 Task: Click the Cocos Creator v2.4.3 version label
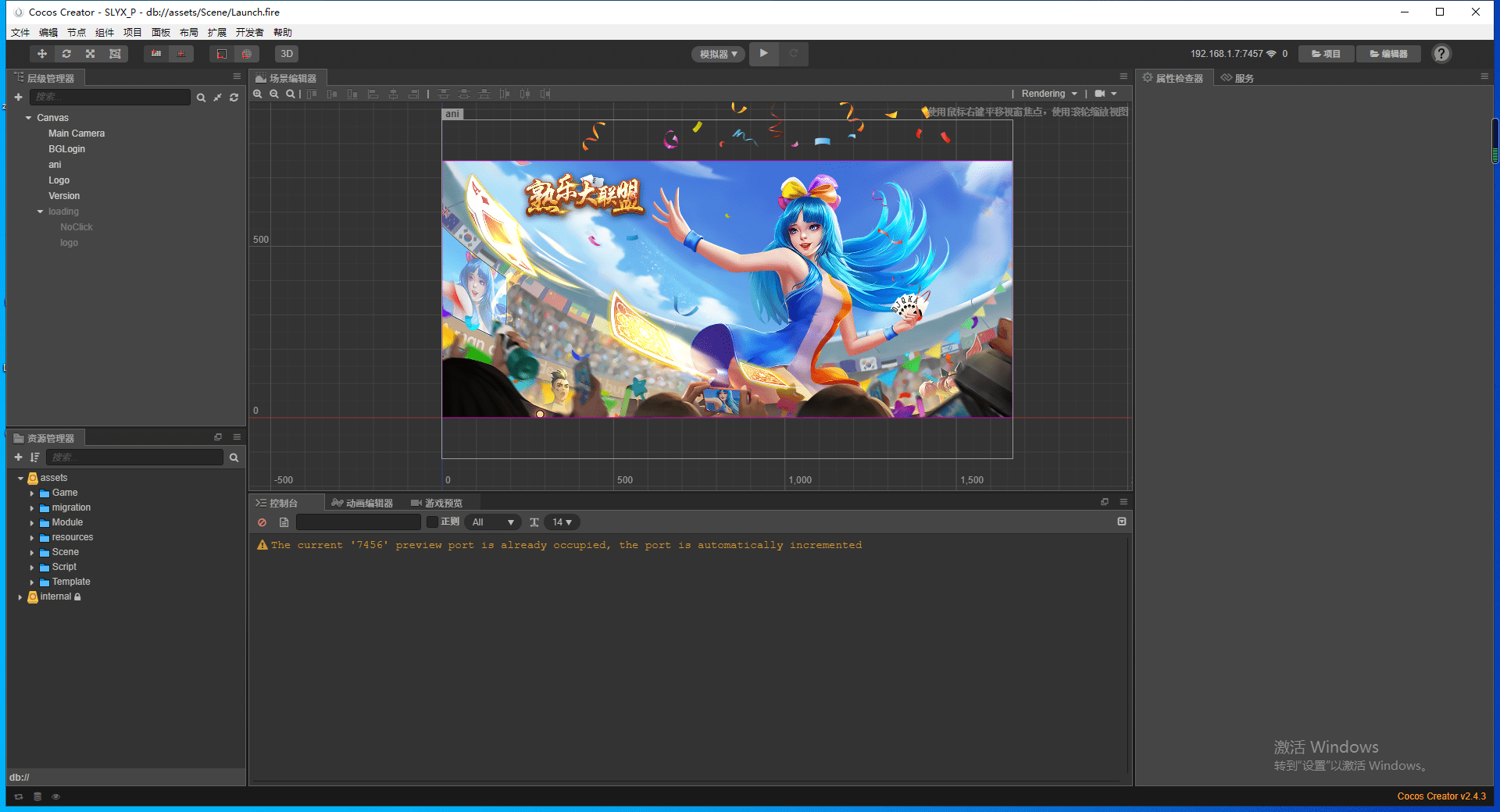click(x=1441, y=796)
